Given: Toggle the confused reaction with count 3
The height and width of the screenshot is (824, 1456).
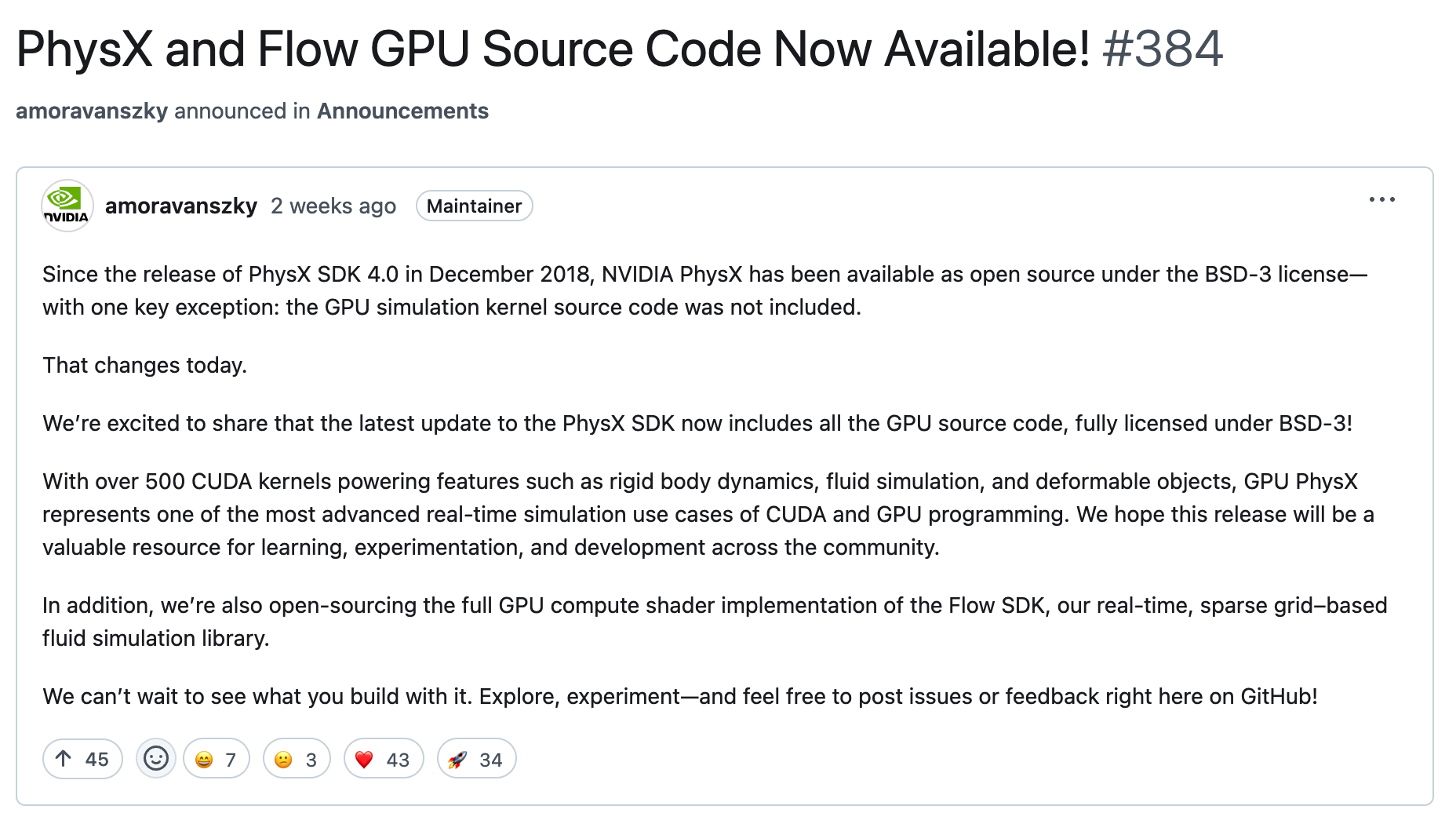Looking at the screenshot, I should [296, 758].
